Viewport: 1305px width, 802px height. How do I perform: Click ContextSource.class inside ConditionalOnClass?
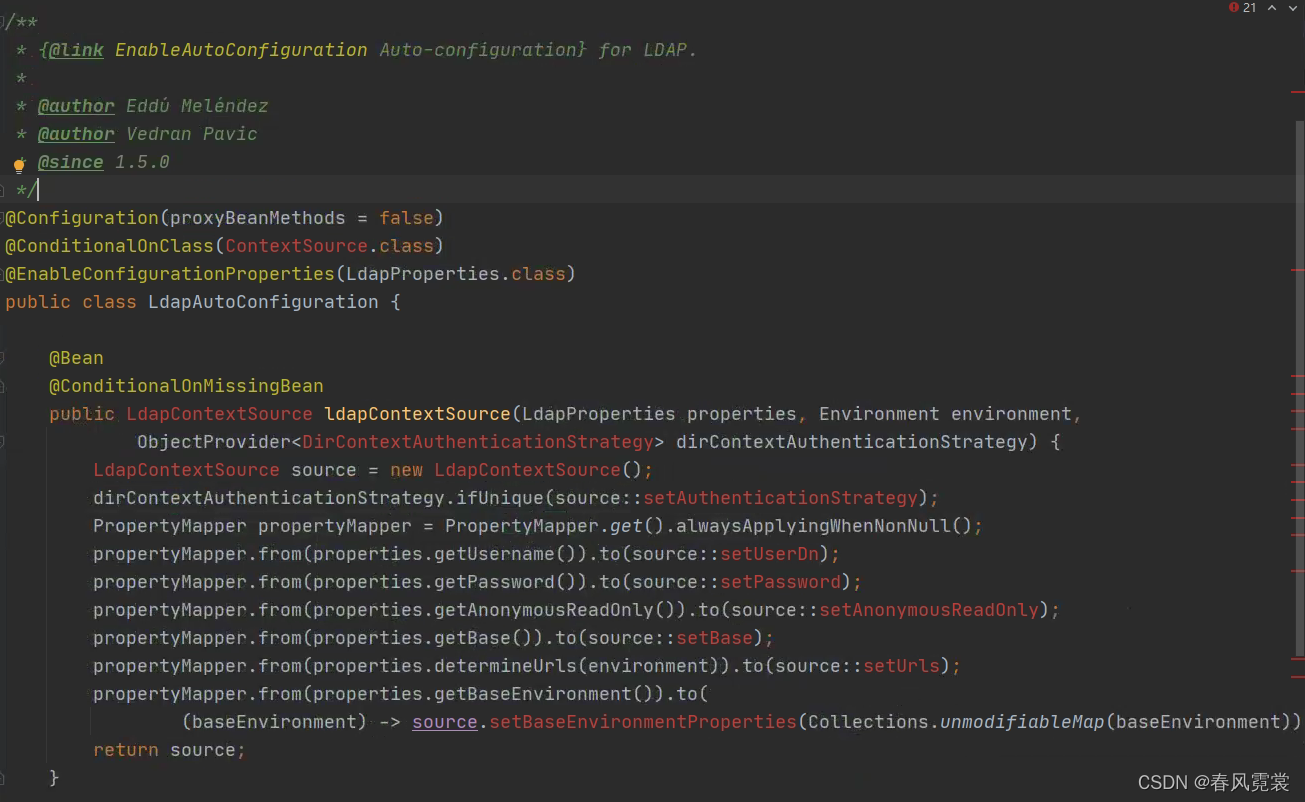(329, 246)
